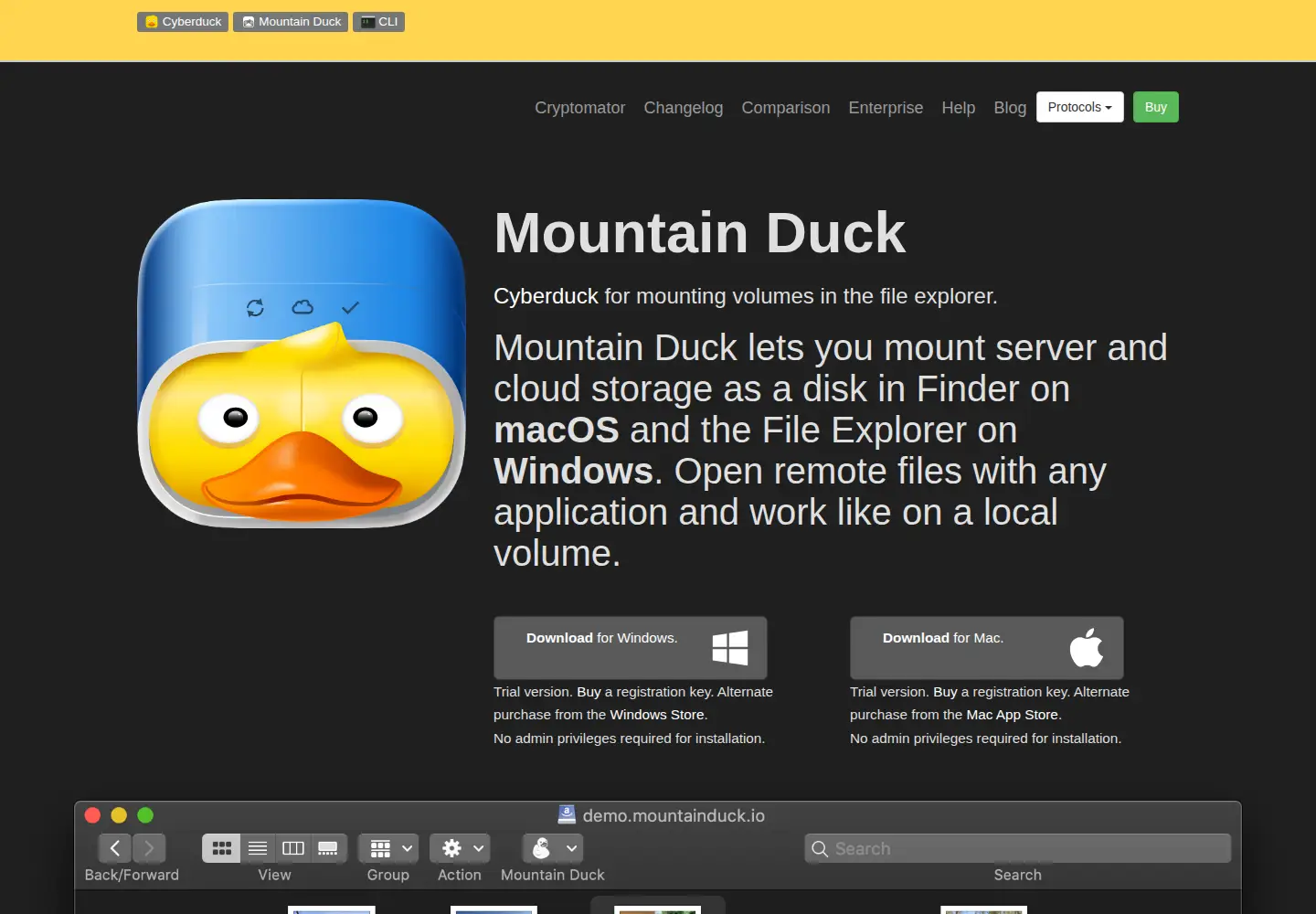The height and width of the screenshot is (914, 1316).
Task: Click the Forward arrow in Finder
Action: [149, 848]
